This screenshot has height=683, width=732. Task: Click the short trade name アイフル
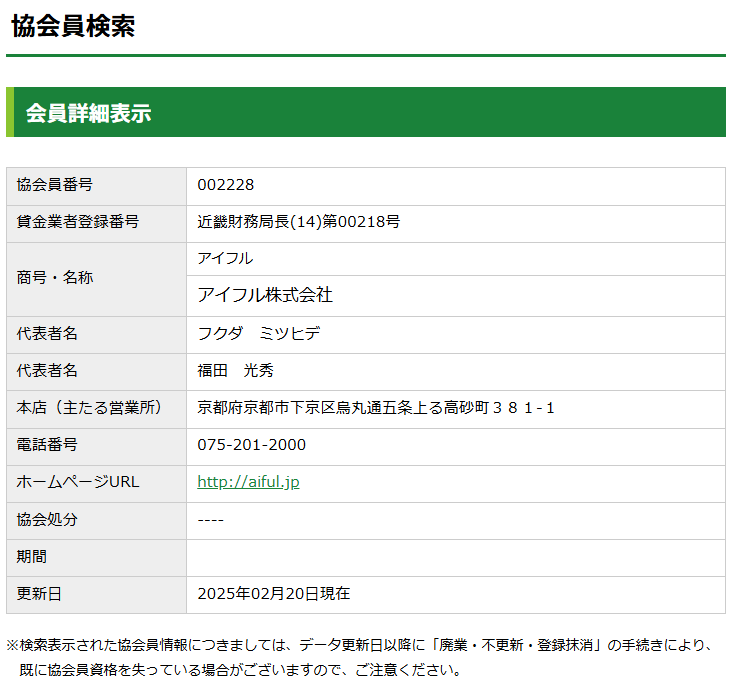225,258
